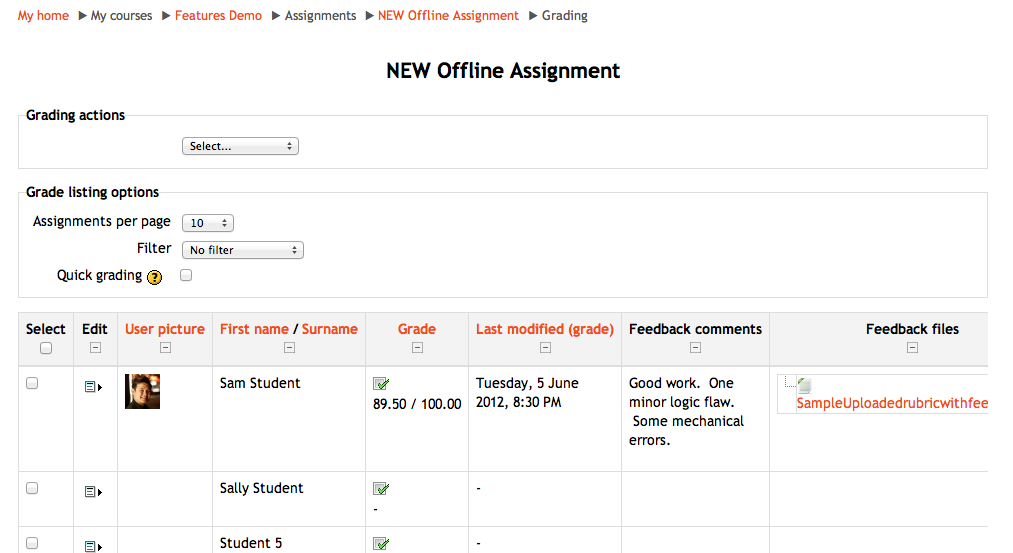Click the name Student 5
The width and height of the screenshot is (1013, 553).
click(x=251, y=543)
